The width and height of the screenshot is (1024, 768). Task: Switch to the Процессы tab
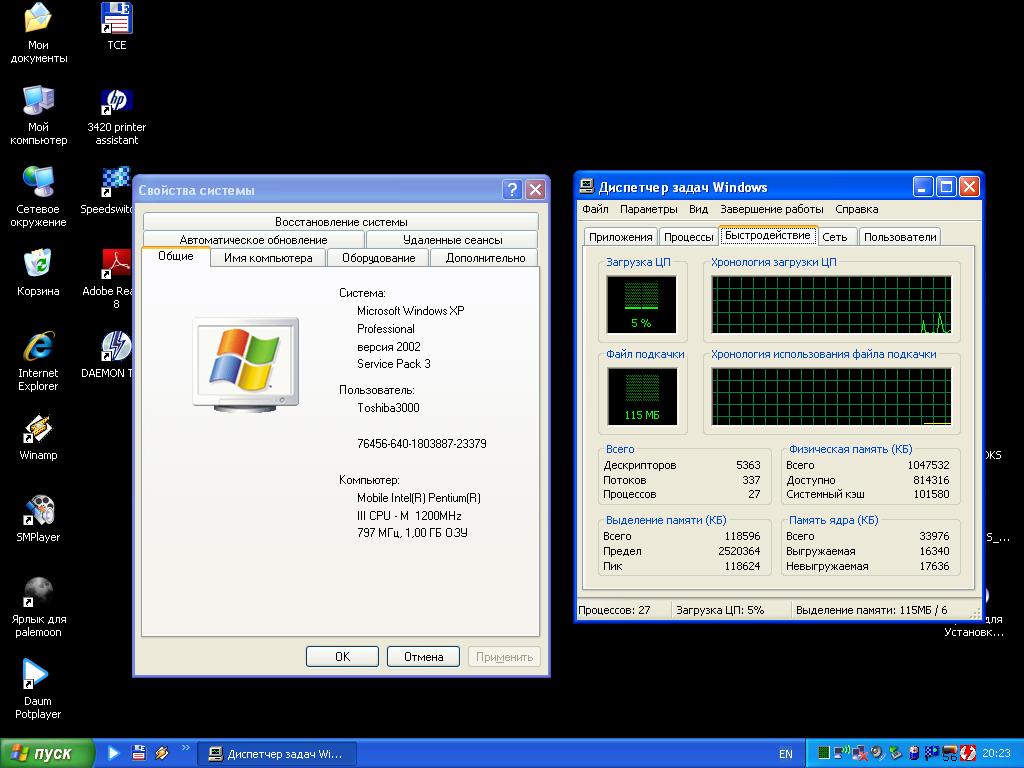689,237
